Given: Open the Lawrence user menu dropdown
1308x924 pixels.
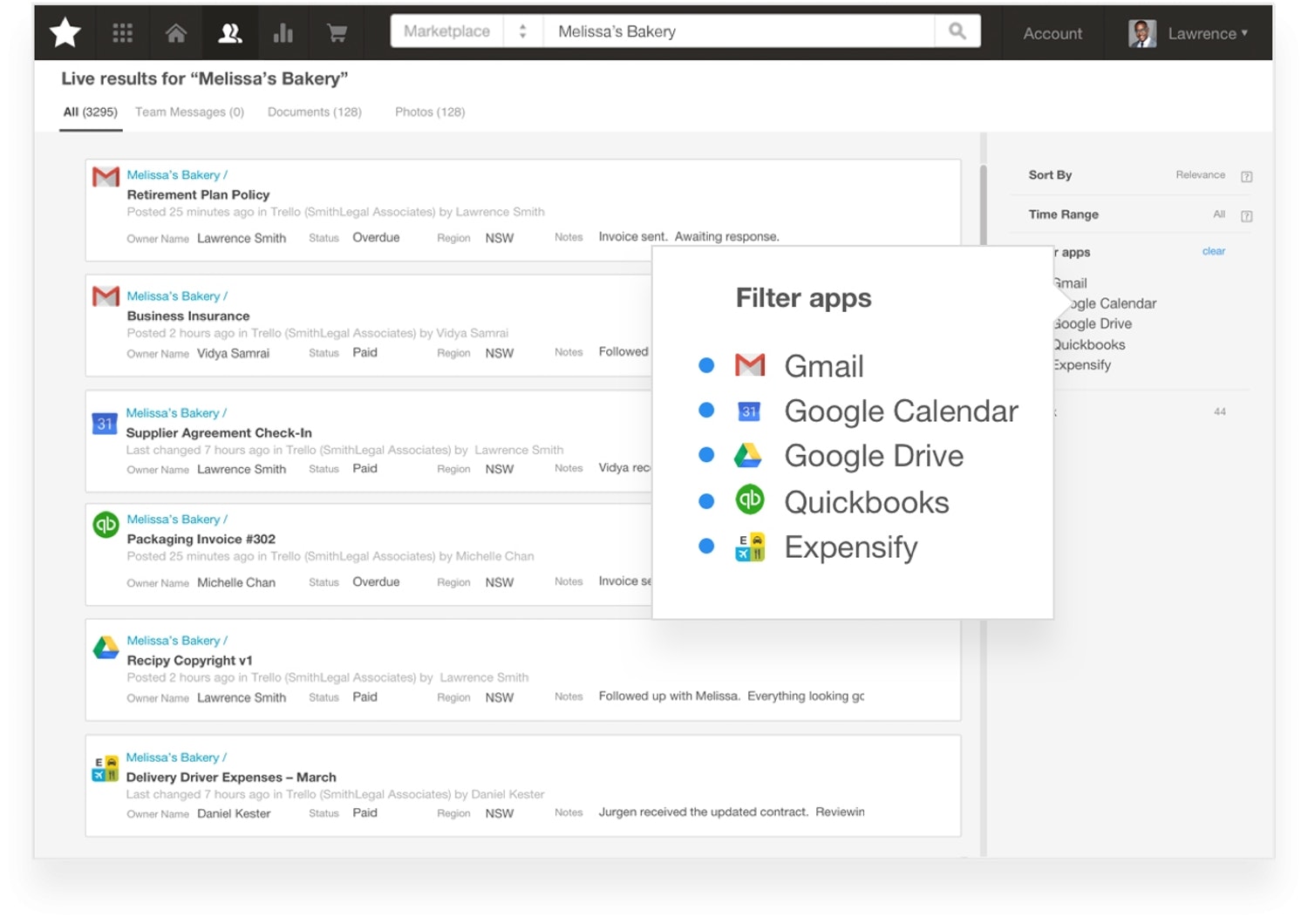Looking at the screenshot, I should [1189, 33].
